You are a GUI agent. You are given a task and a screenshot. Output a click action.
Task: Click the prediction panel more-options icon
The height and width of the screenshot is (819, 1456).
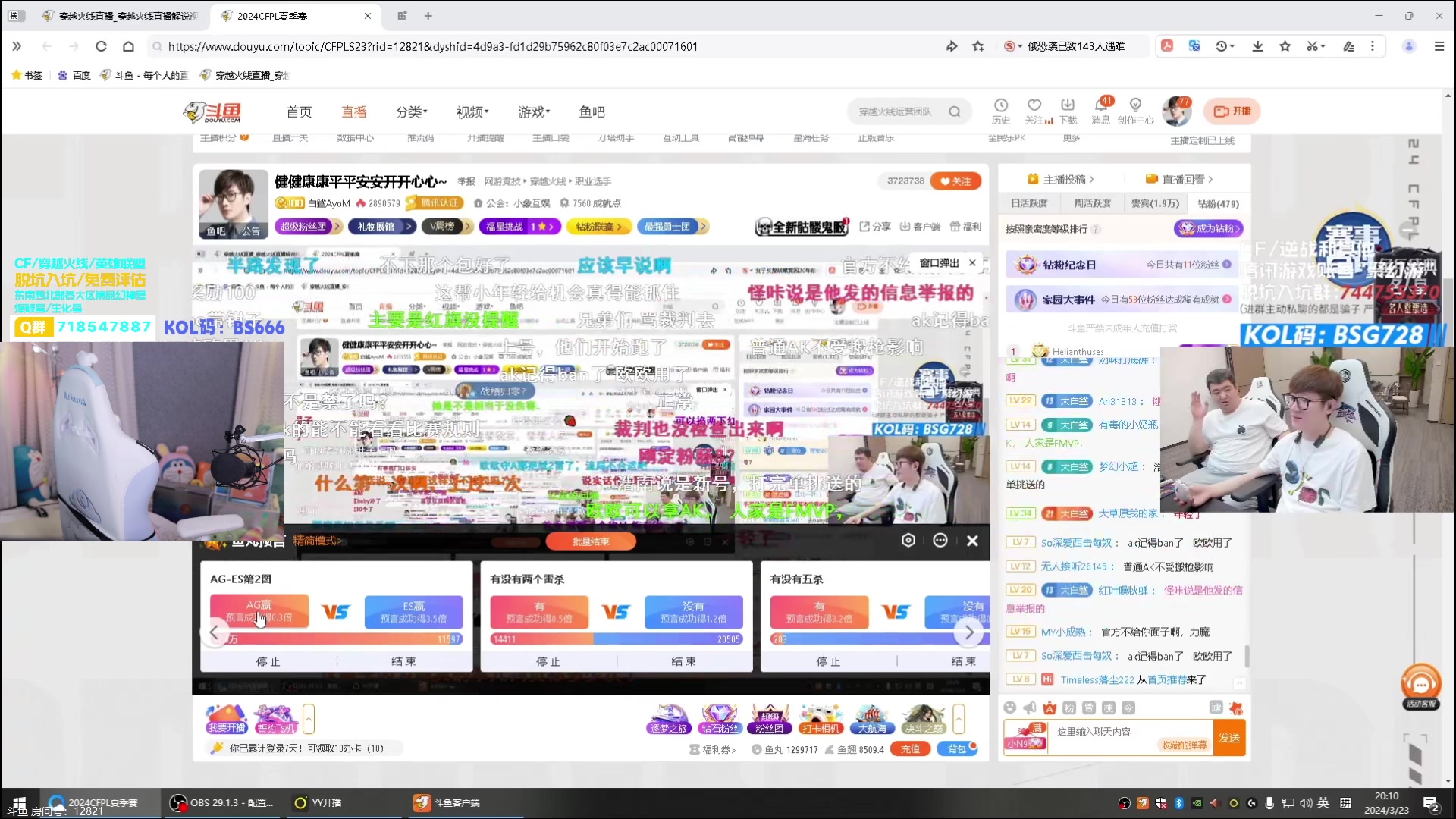tap(940, 540)
